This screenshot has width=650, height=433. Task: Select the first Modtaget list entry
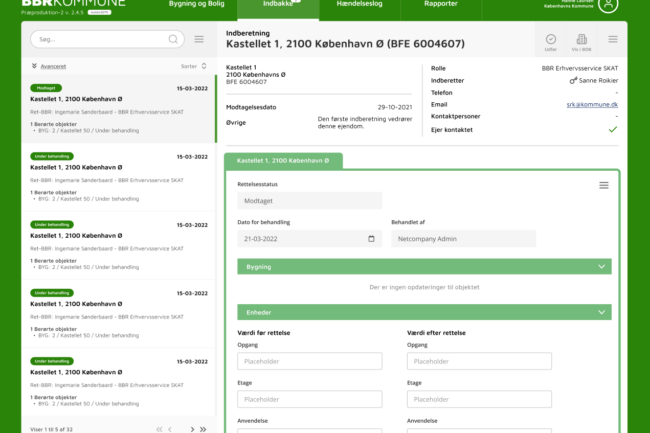pyautogui.click(x=118, y=111)
